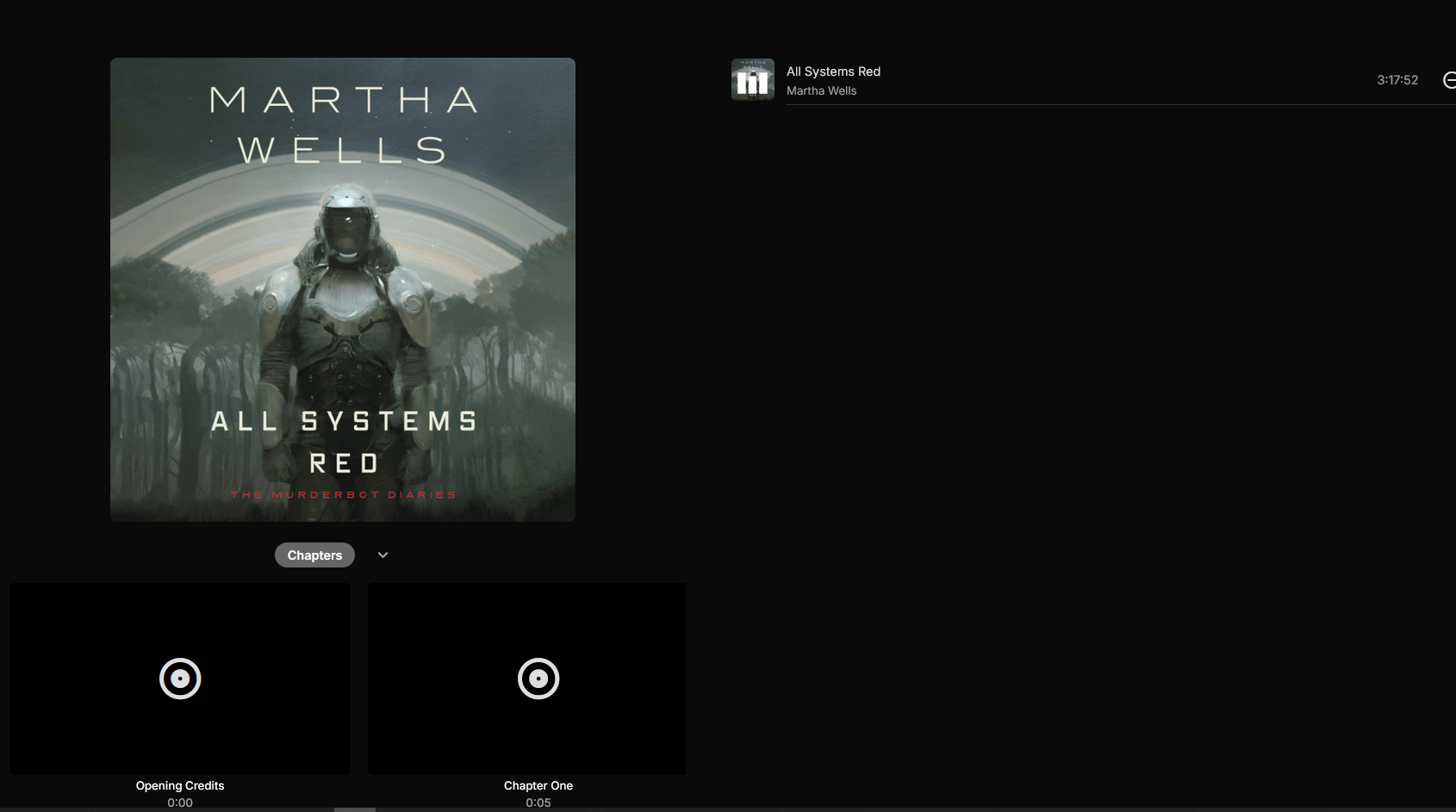The height and width of the screenshot is (812, 1456).
Task: Click the 0:05 timestamp under Chapter One
Action: click(x=538, y=803)
